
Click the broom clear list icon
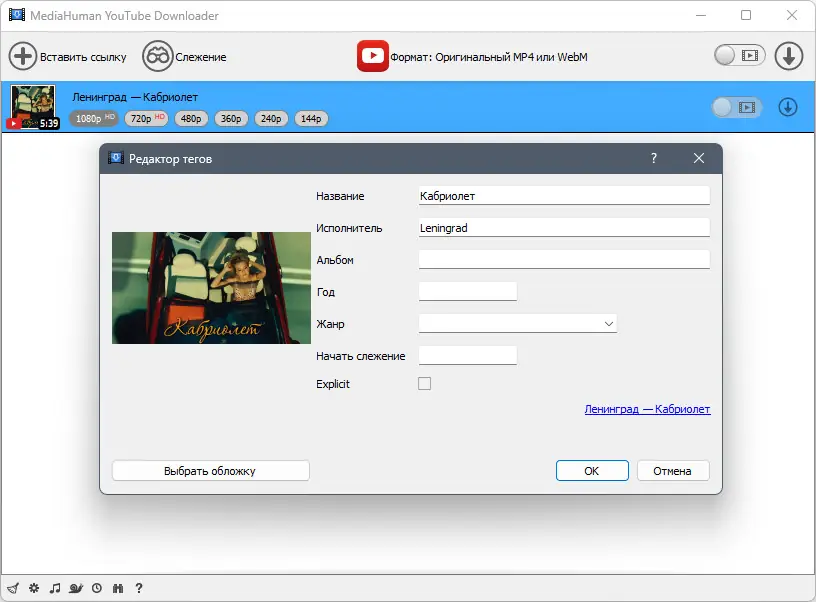[x=13, y=588]
